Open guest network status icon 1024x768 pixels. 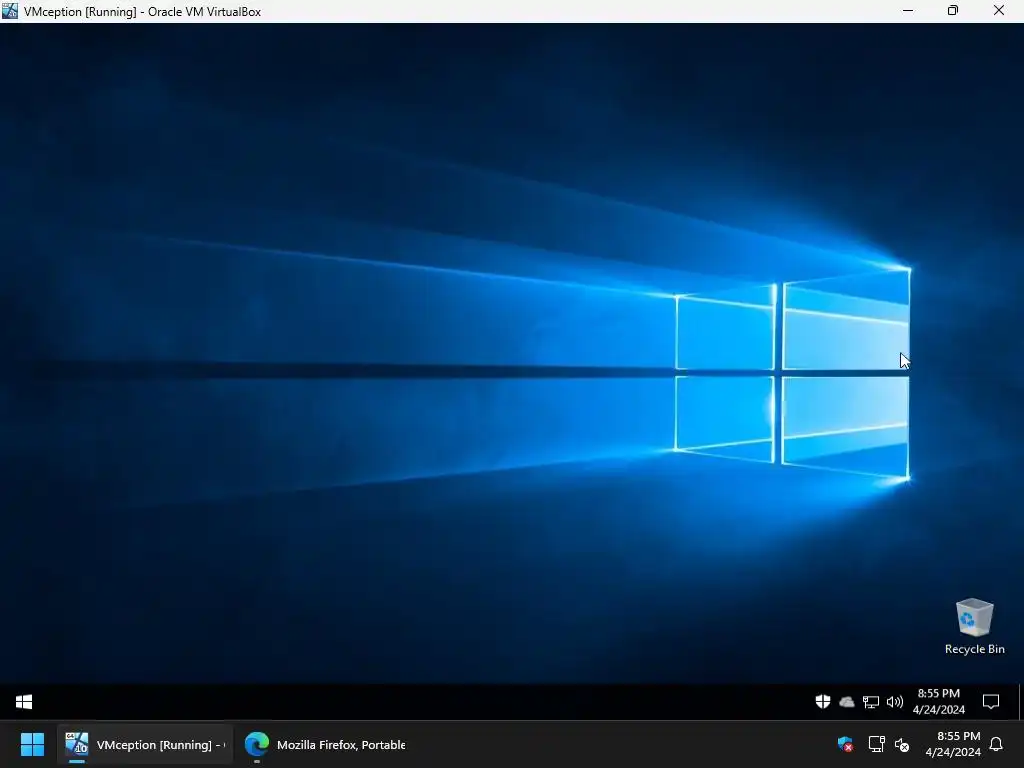pos(871,702)
